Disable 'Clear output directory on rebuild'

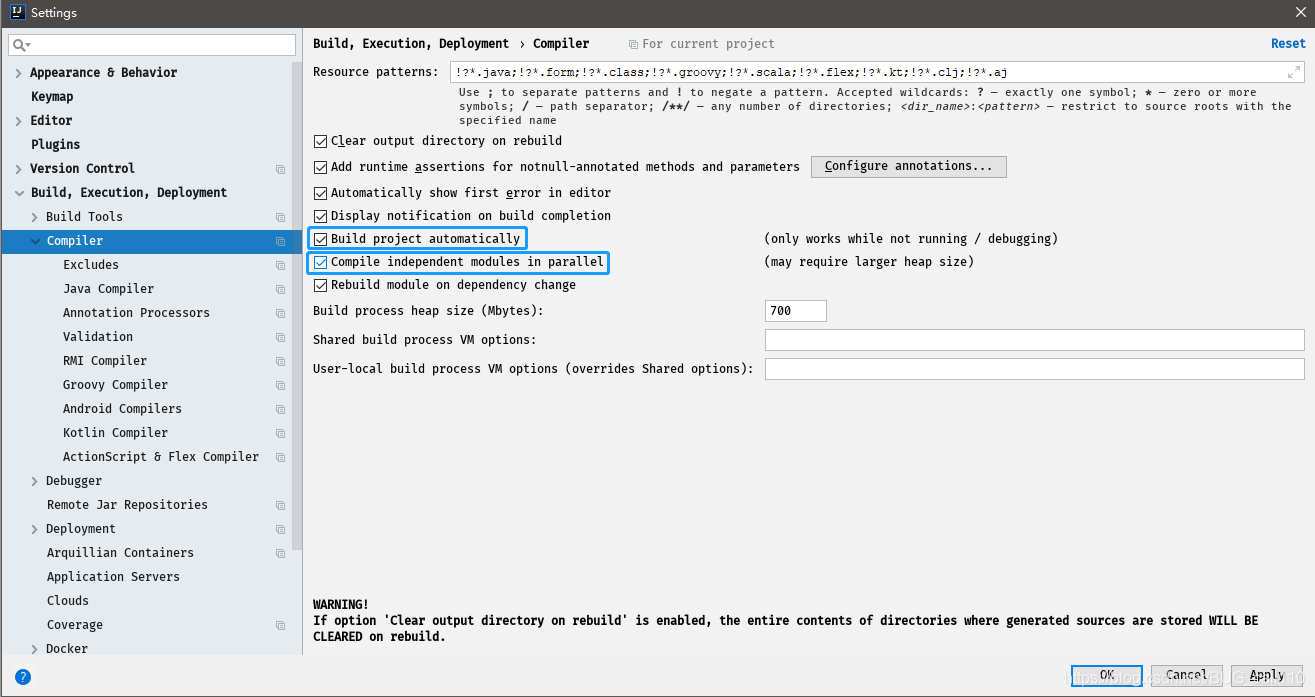(x=320, y=142)
